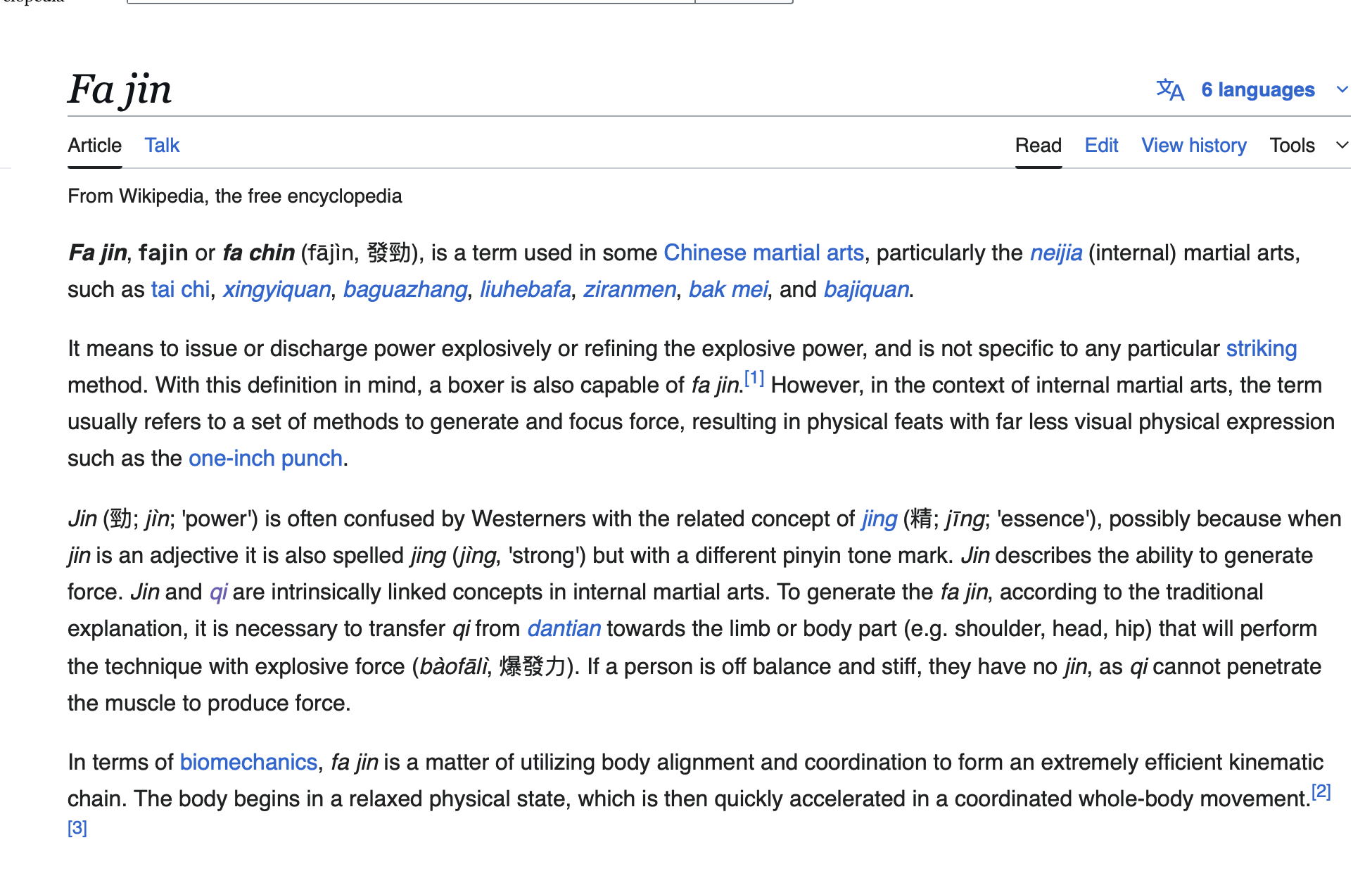Follow the jing link
The width and height of the screenshot is (1372, 871).
point(879,519)
